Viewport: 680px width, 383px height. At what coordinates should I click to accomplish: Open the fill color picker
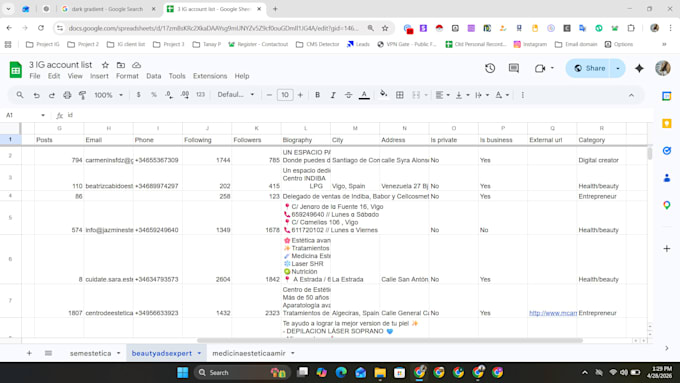[x=383, y=95]
